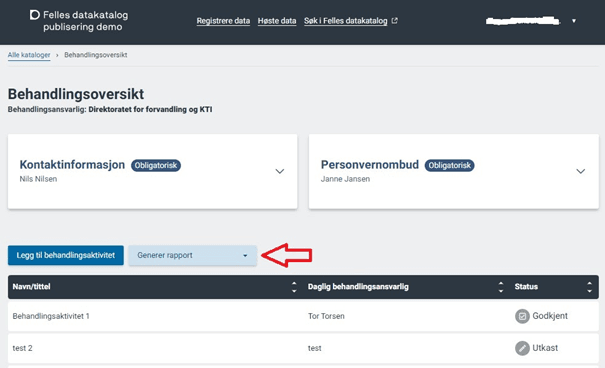The width and height of the screenshot is (605, 368).
Task: Open the test 2 row
Action: point(303,348)
